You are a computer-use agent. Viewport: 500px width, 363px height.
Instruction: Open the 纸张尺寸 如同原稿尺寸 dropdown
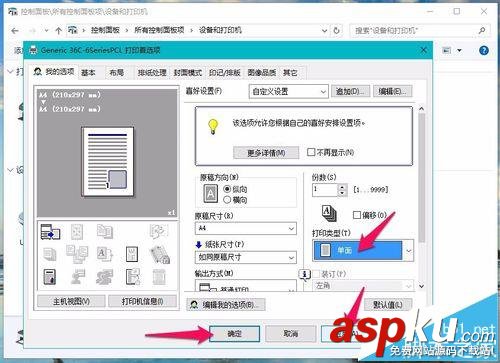246,257
